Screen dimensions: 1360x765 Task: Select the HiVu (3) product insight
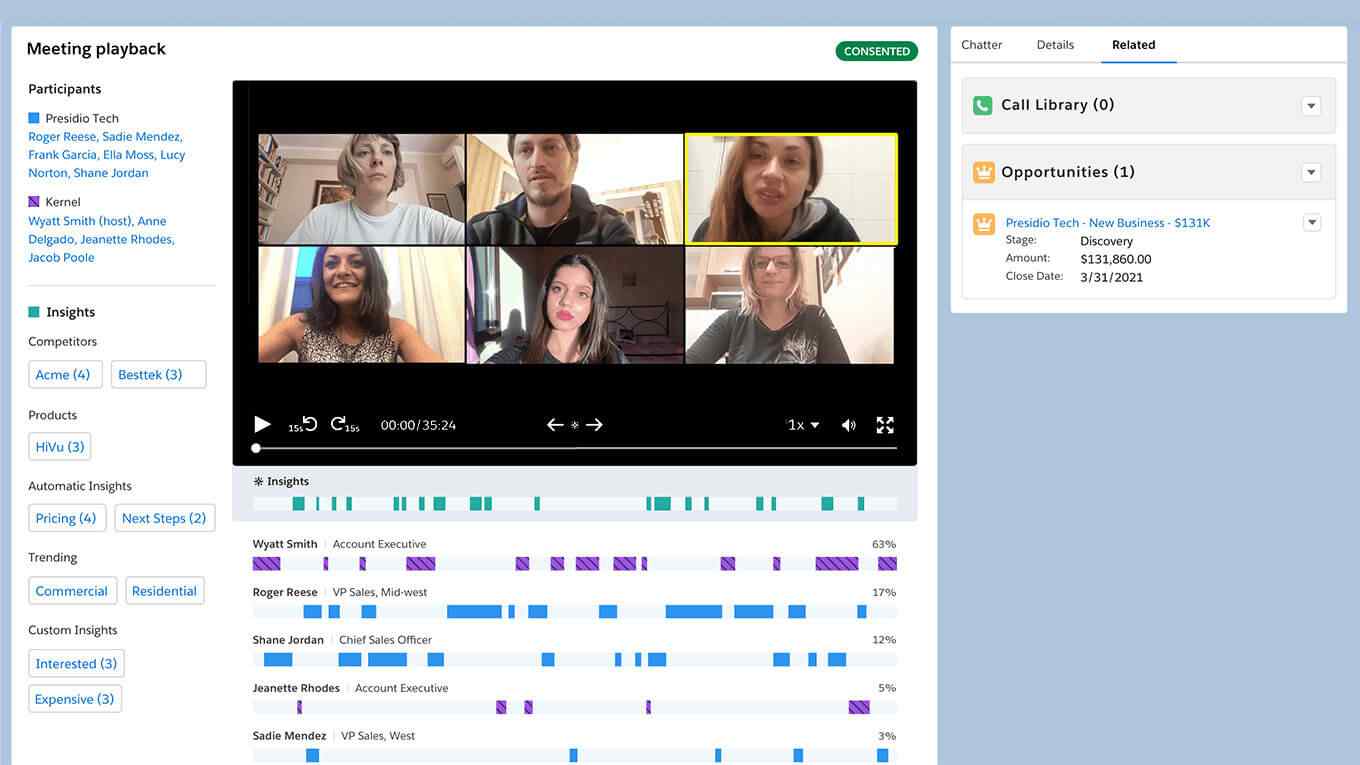[60, 447]
